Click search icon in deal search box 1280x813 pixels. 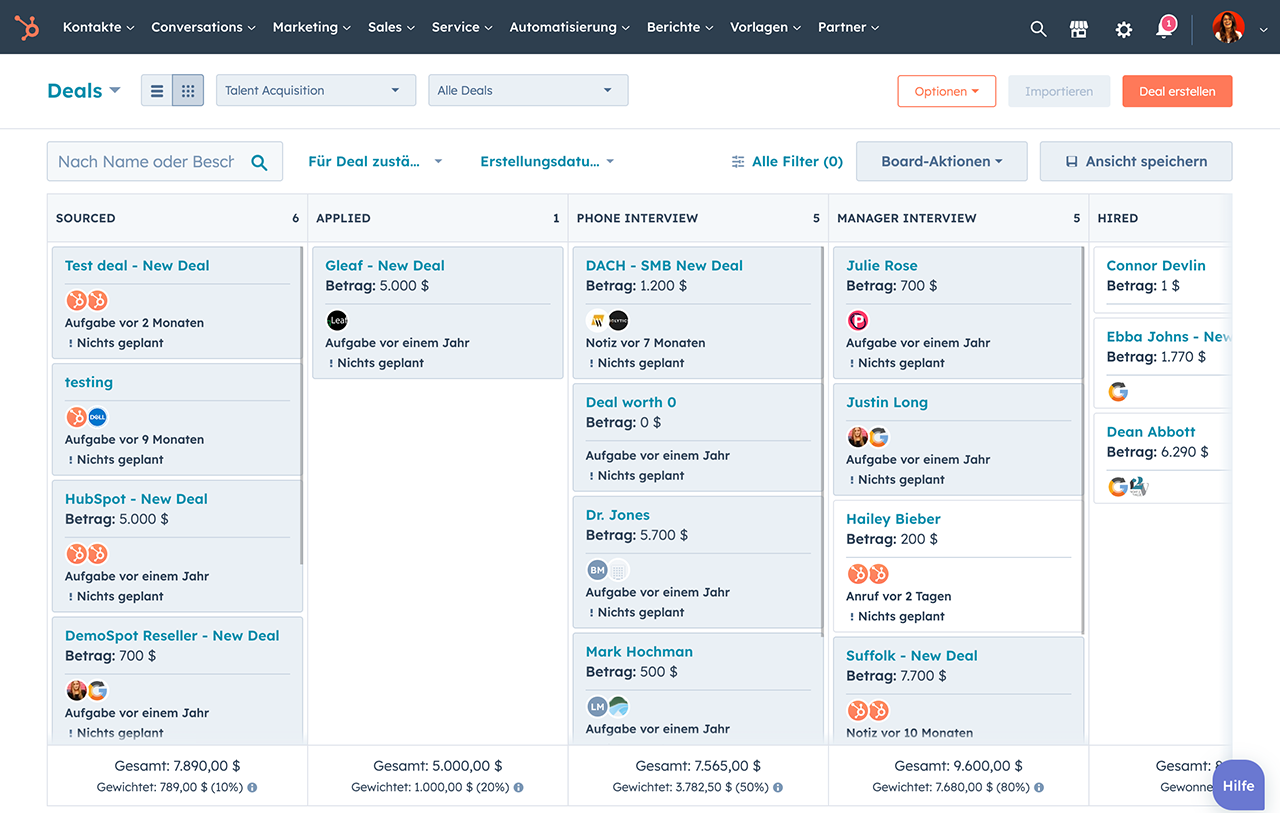coord(259,162)
